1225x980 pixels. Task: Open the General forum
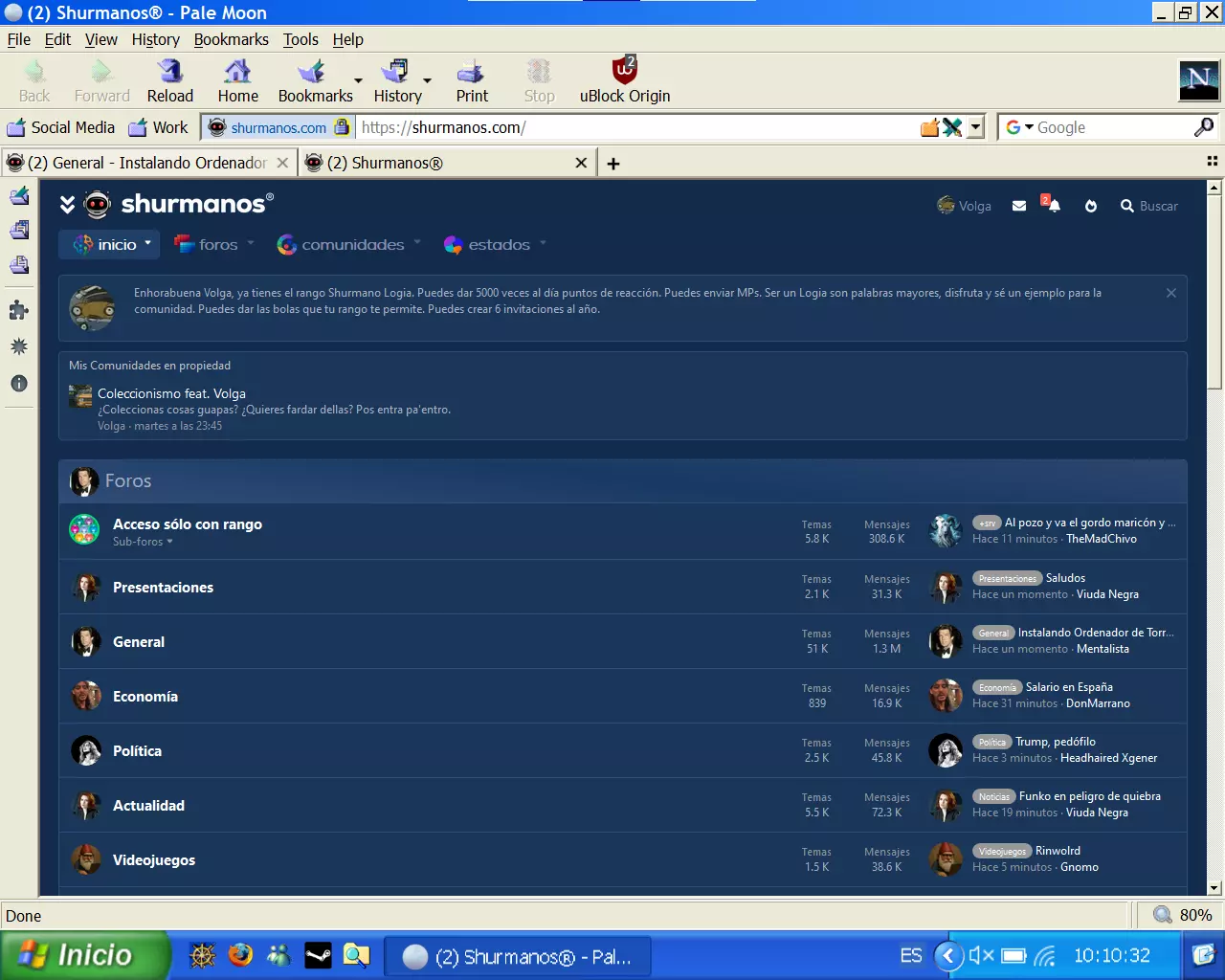tap(139, 642)
